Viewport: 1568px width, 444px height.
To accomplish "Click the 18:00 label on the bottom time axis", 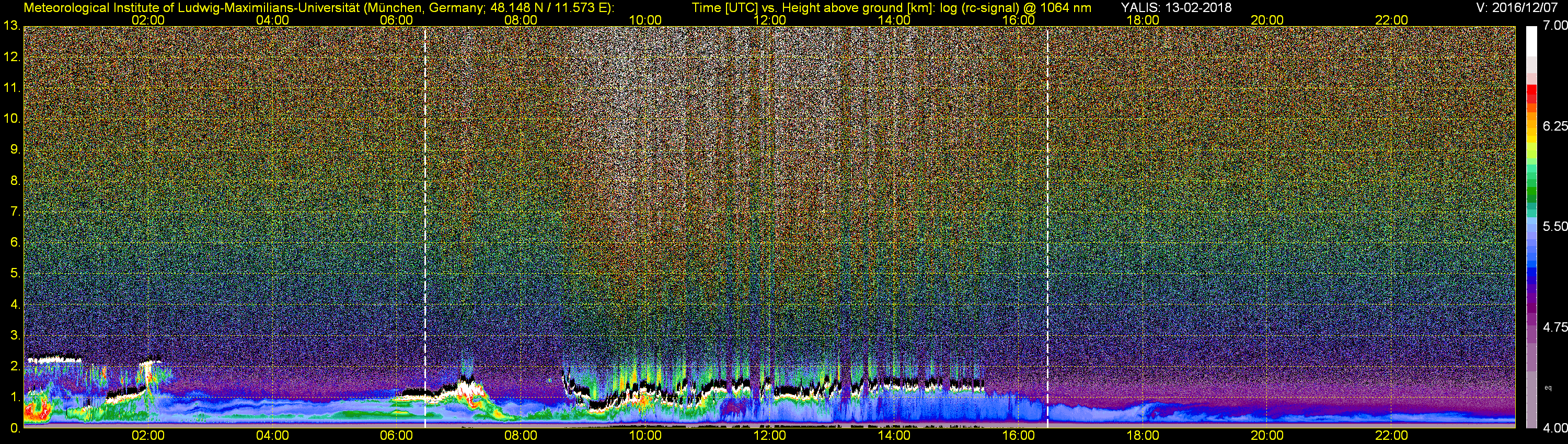I will point(1143,436).
